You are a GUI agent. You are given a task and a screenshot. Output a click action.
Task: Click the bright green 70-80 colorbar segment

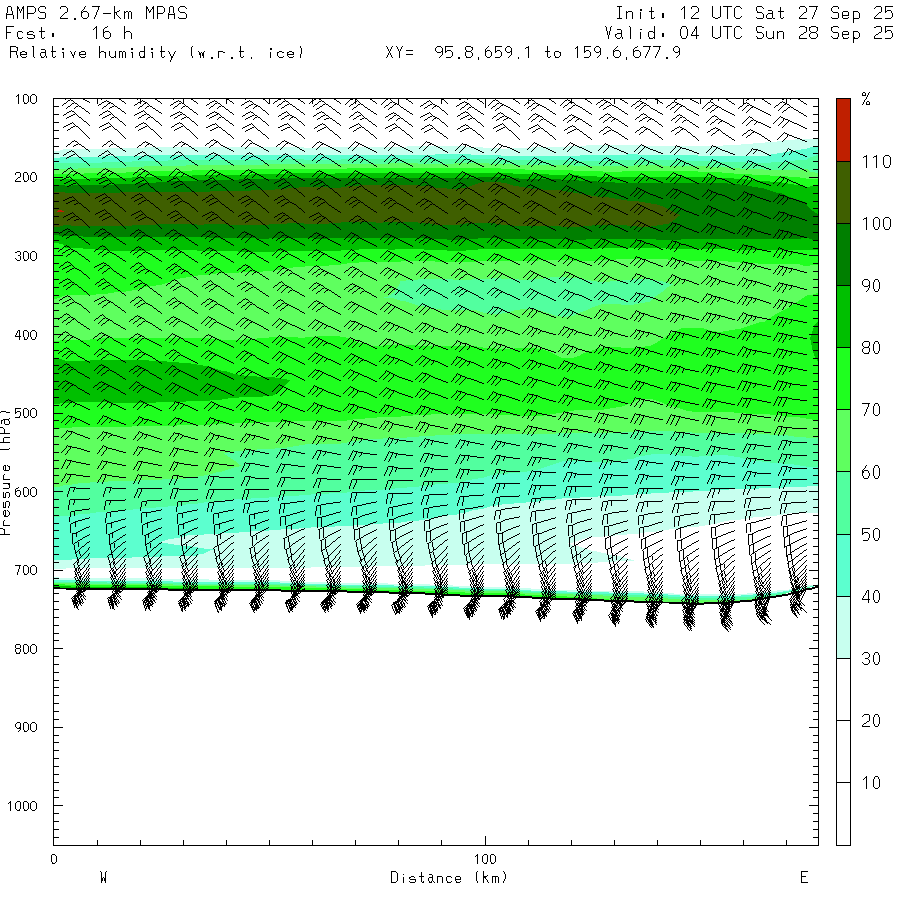[843, 379]
